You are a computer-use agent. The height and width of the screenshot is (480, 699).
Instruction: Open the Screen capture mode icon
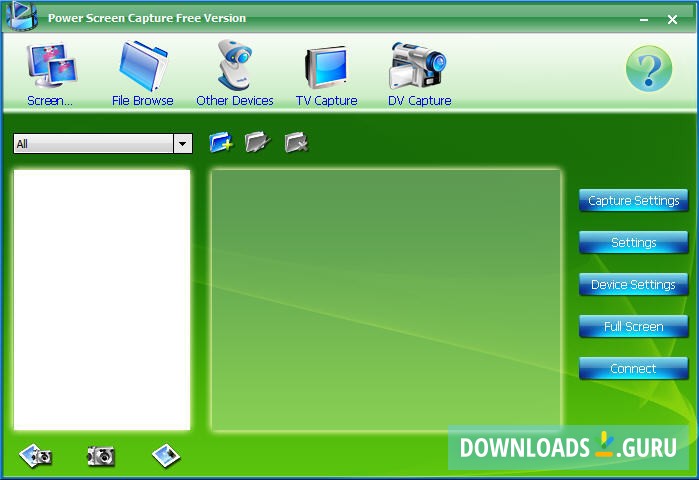click(50, 65)
